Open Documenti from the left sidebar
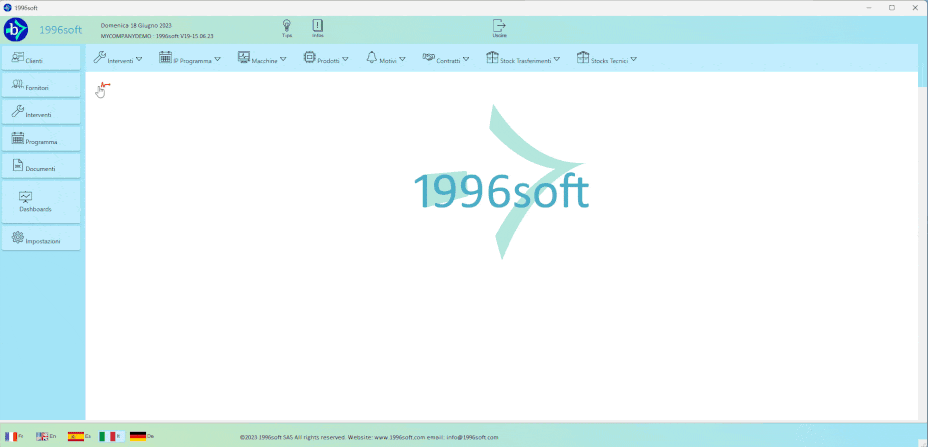 (x=41, y=166)
